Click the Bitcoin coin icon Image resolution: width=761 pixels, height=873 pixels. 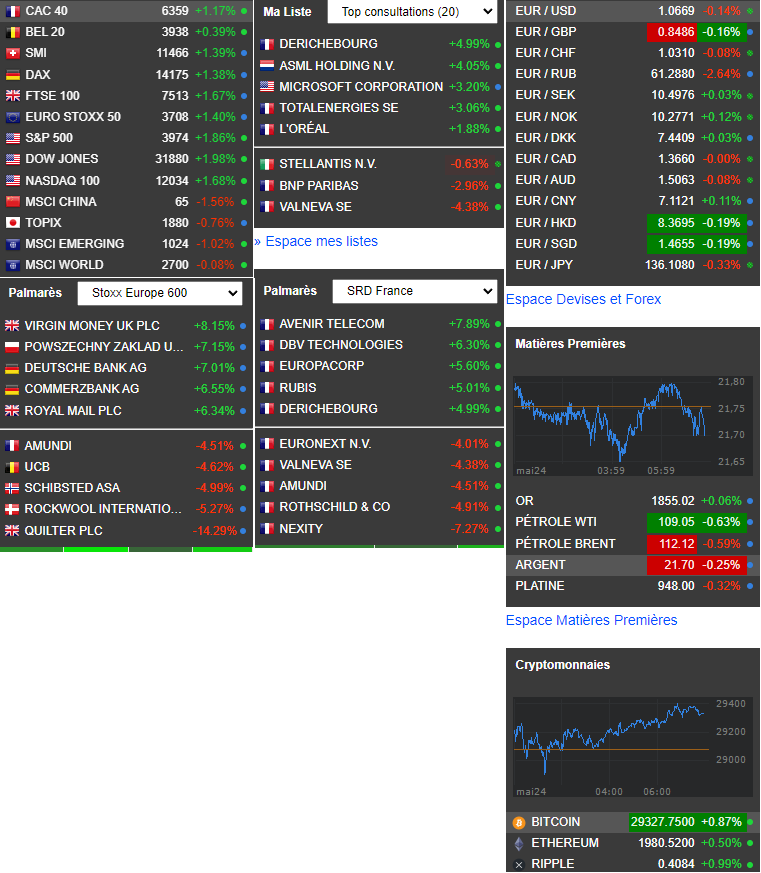[x=518, y=822]
